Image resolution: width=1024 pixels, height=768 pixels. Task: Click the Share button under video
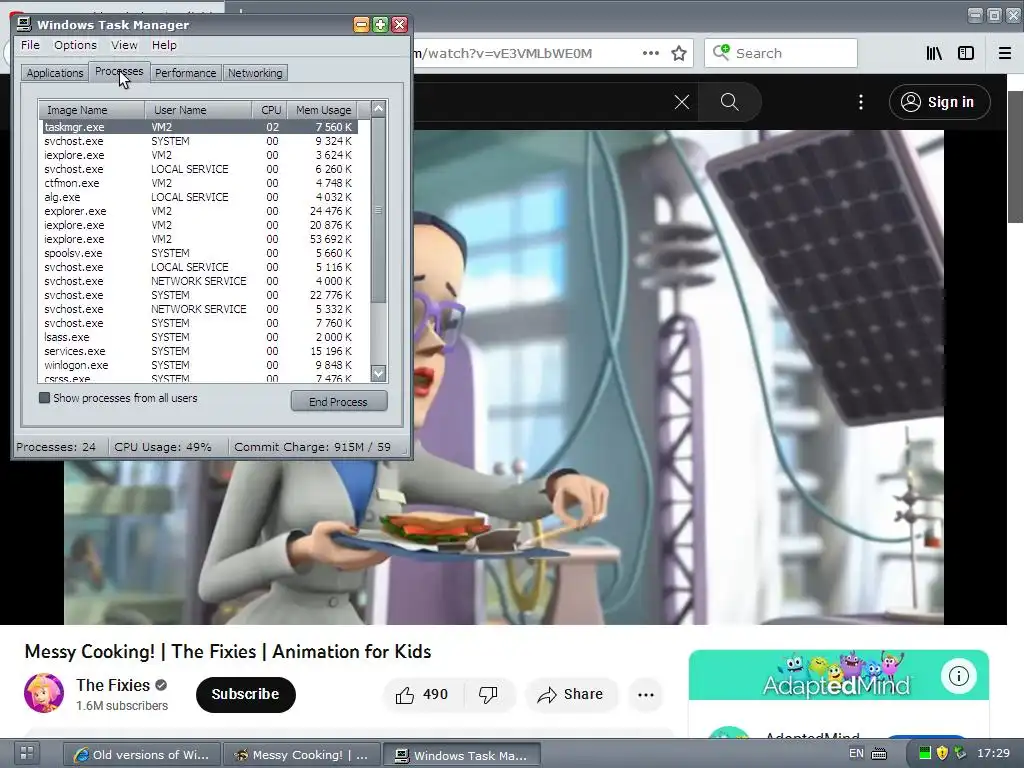(570, 695)
